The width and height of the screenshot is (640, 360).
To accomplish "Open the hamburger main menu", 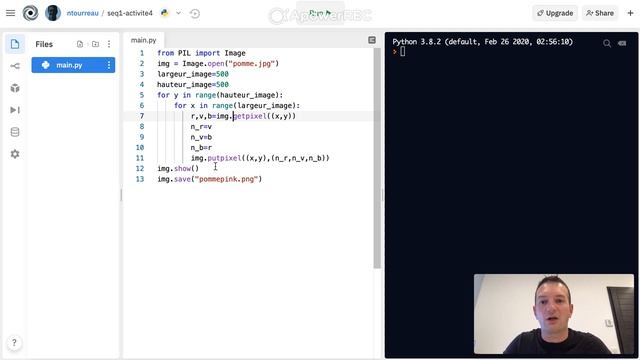I will [x=11, y=13].
